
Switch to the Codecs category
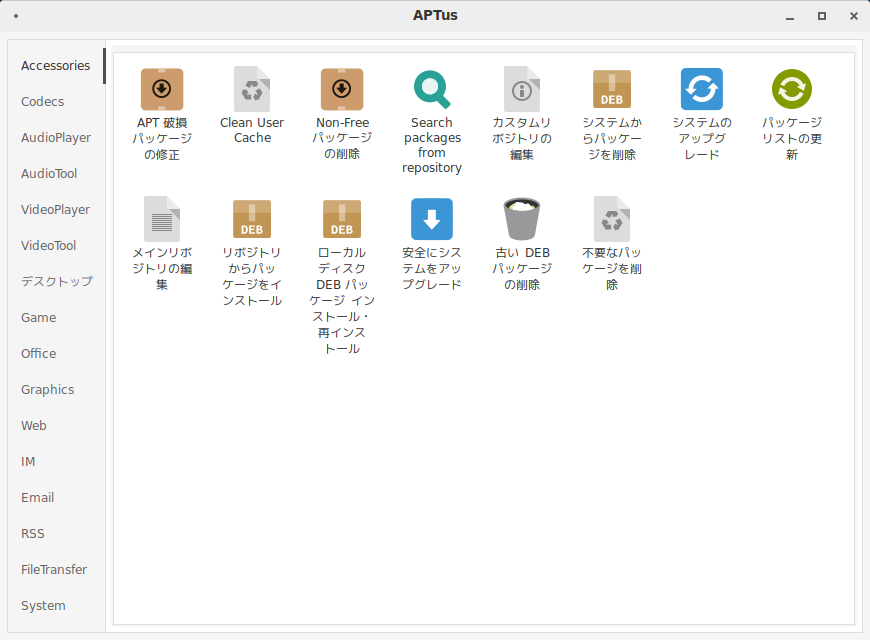tap(55, 102)
